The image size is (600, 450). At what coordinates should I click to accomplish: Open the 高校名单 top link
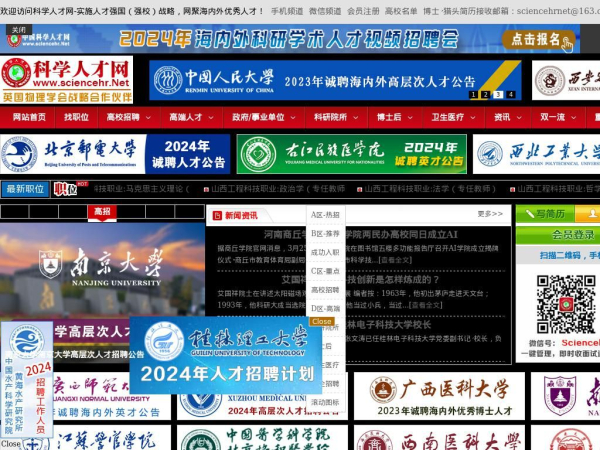(401, 11)
